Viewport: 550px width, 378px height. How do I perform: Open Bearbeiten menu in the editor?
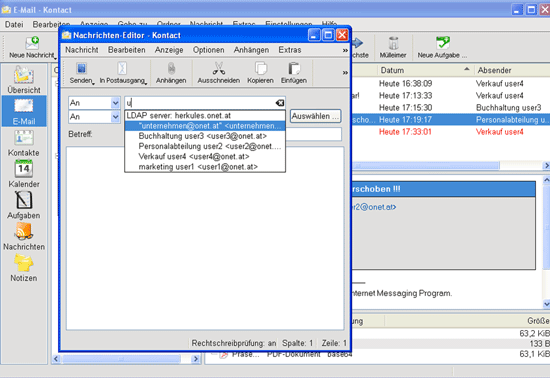tap(127, 50)
